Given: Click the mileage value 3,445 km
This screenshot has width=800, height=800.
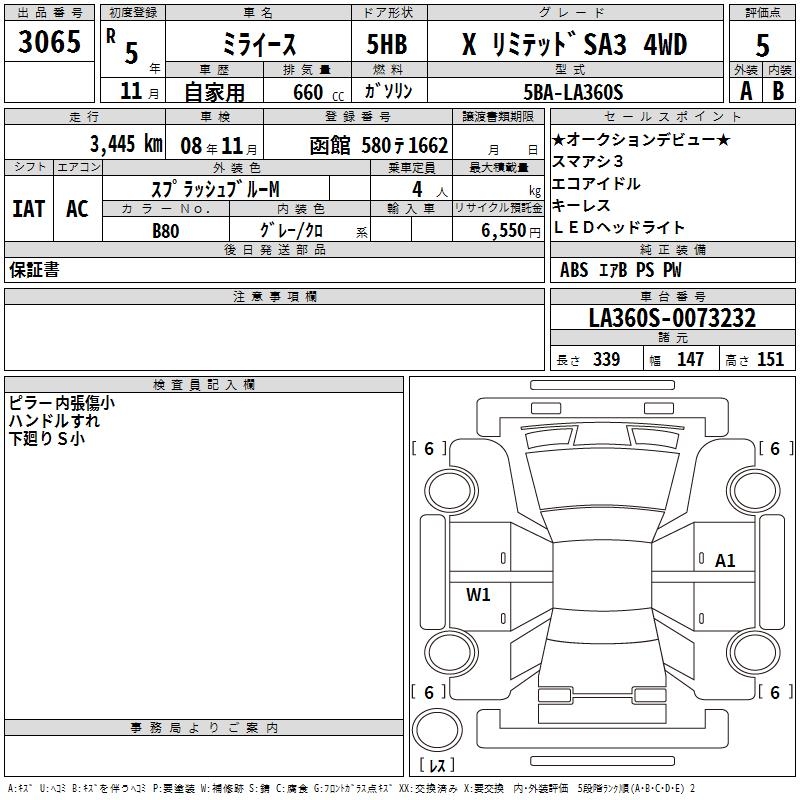Looking at the screenshot, I should (125, 143).
